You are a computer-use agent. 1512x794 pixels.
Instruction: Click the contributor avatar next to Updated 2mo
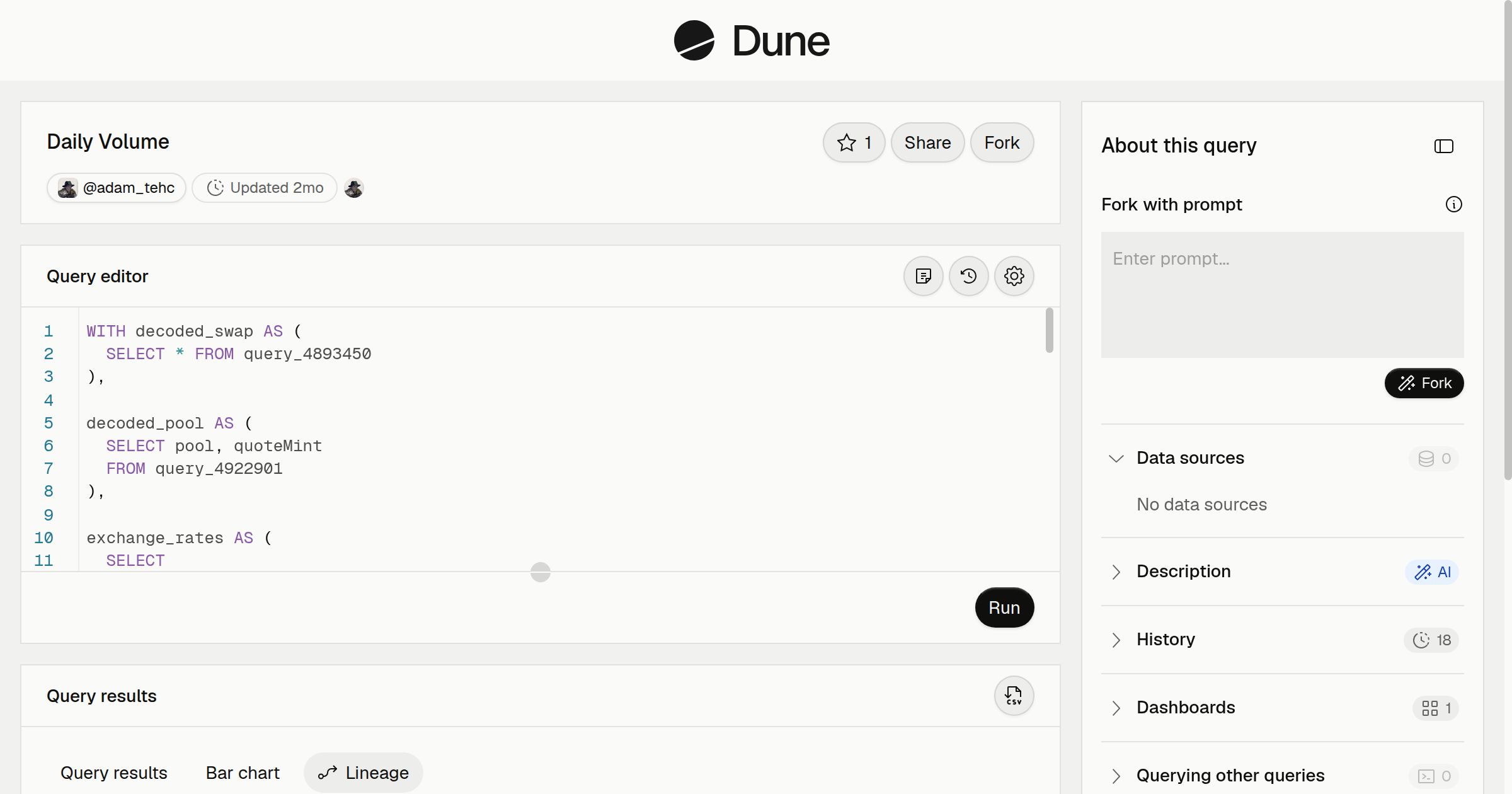[x=354, y=188]
